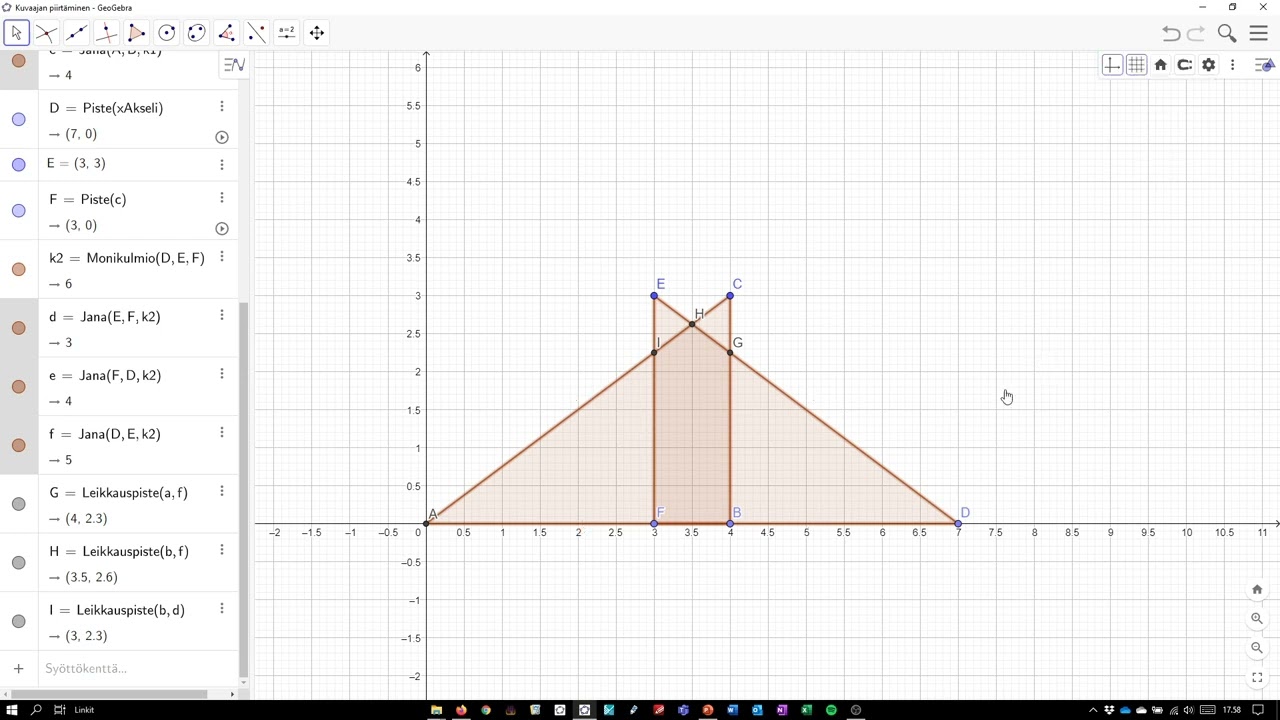The width and height of the screenshot is (1280, 720).
Task: Toggle visibility of point F
Action: (x=19, y=211)
